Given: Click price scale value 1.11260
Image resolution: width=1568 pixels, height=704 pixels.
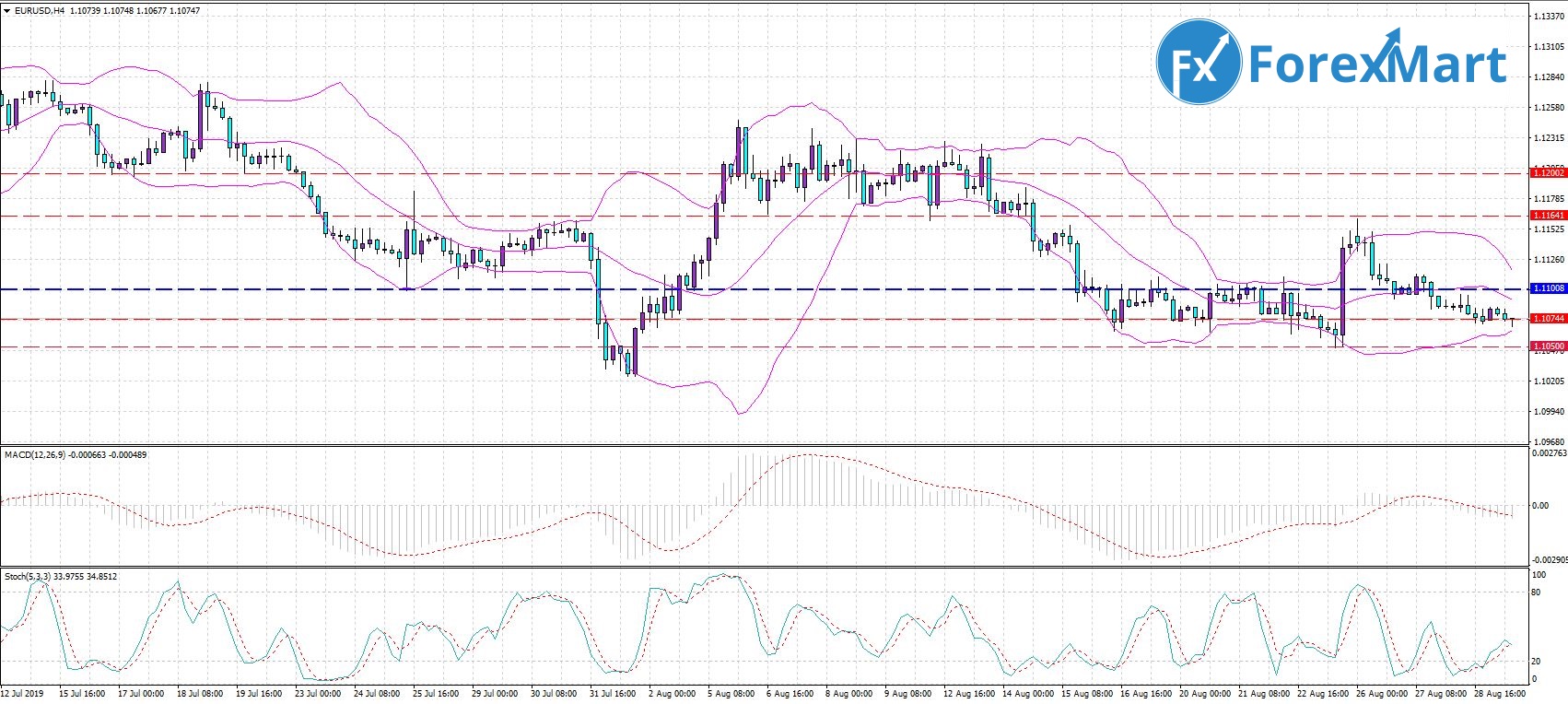Looking at the screenshot, I should [x=1548, y=260].
